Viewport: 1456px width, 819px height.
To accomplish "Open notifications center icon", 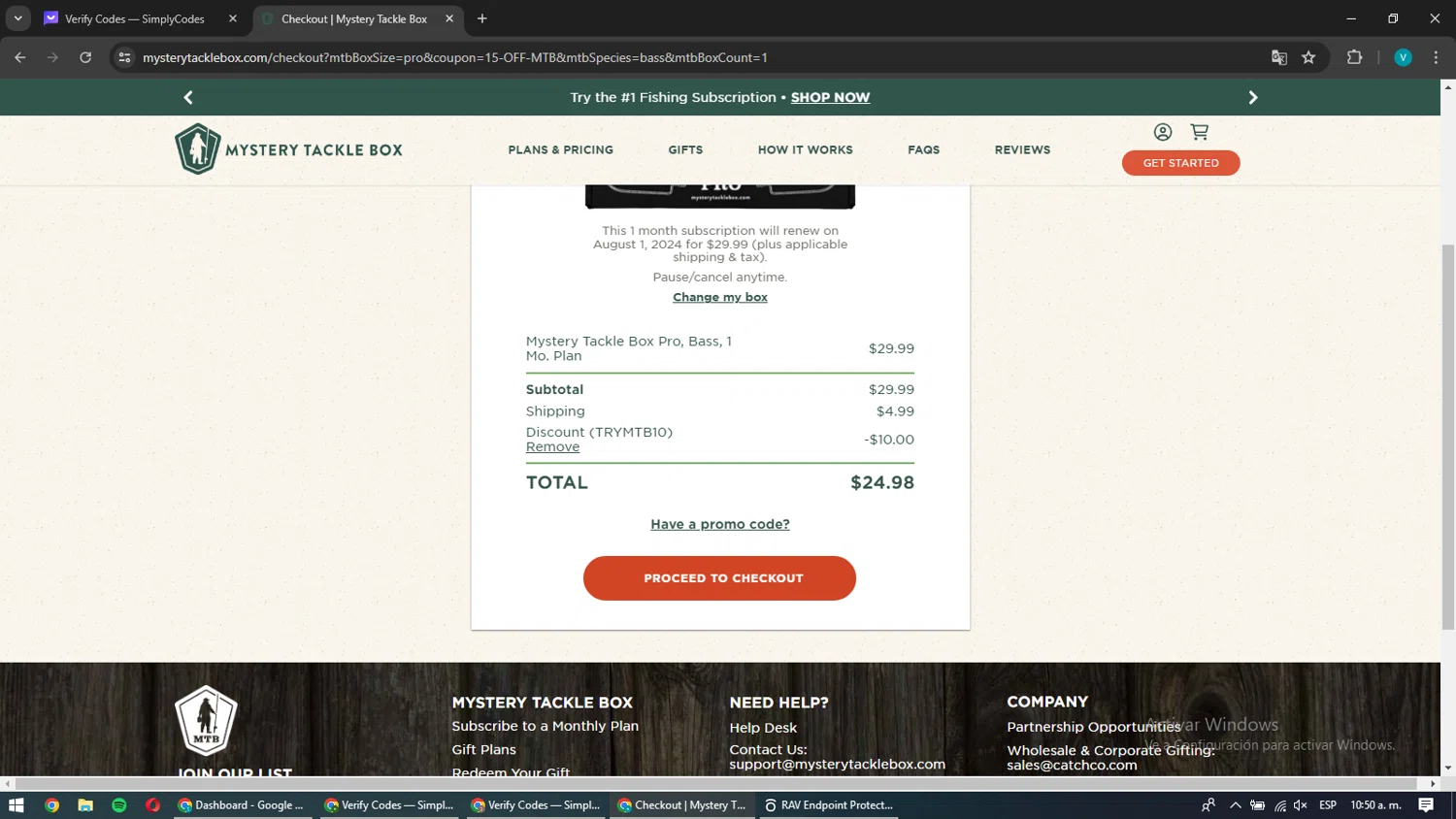I will tap(1426, 805).
